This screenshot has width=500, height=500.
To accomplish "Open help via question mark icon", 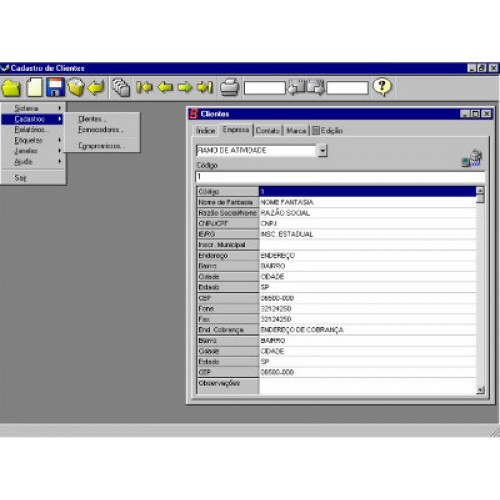I will pyautogui.click(x=382, y=87).
